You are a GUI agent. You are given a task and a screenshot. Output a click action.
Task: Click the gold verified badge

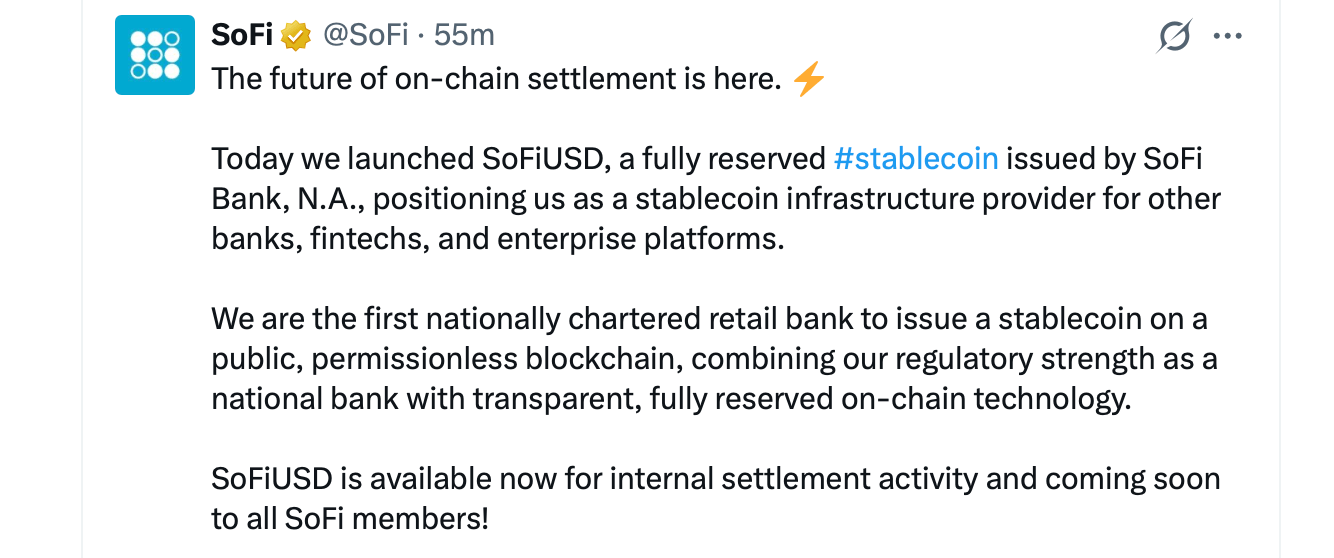click(296, 36)
